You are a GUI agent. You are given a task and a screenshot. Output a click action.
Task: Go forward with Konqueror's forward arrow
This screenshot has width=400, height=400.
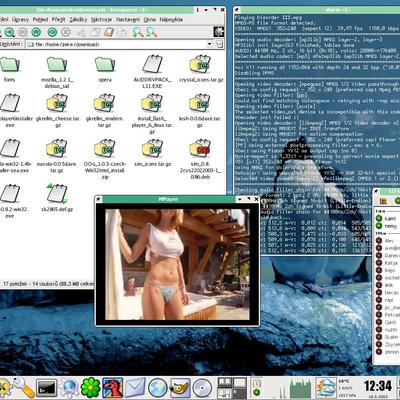pos(23,32)
